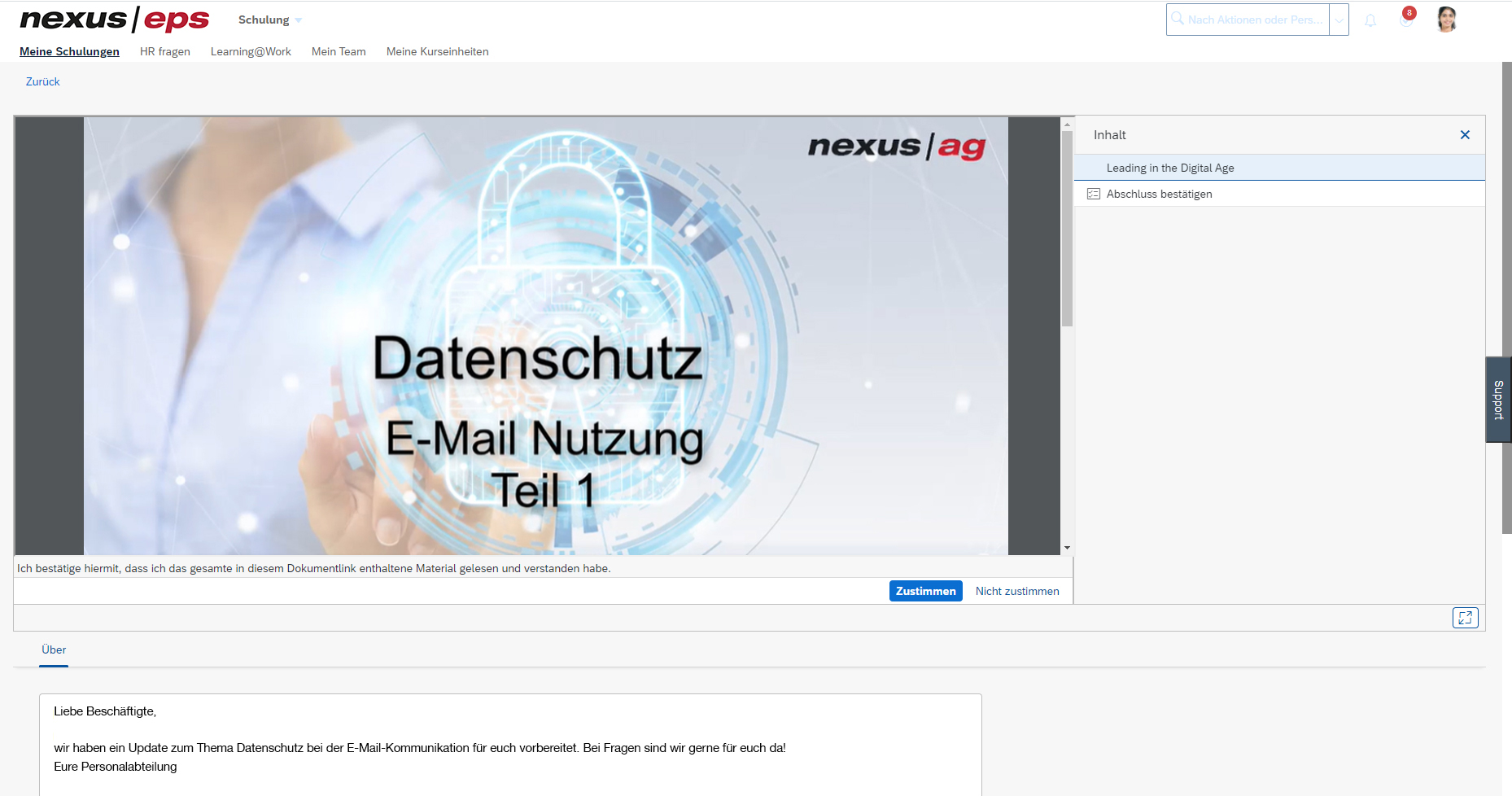Screen dimensions: 1512x796
Task: Open the to-do checkmark with badge 8
Action: click(1405, 20)
